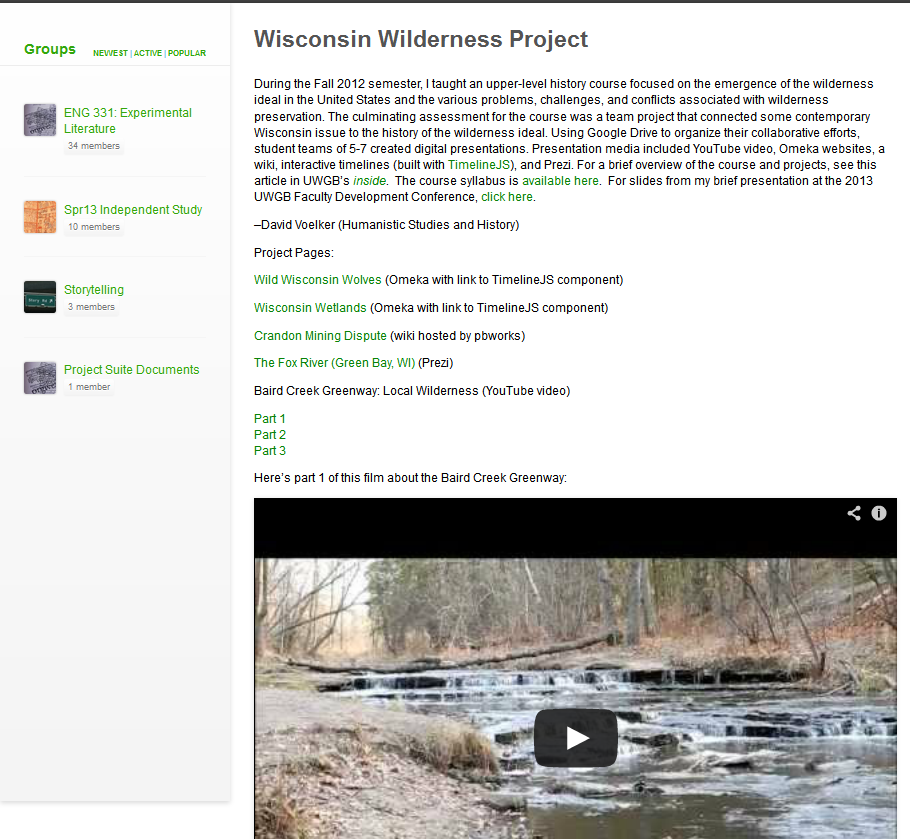Open syllabus via available here link
Image resolution: width=910 pixels, height=839 pixels.
(x=560, y=181)
